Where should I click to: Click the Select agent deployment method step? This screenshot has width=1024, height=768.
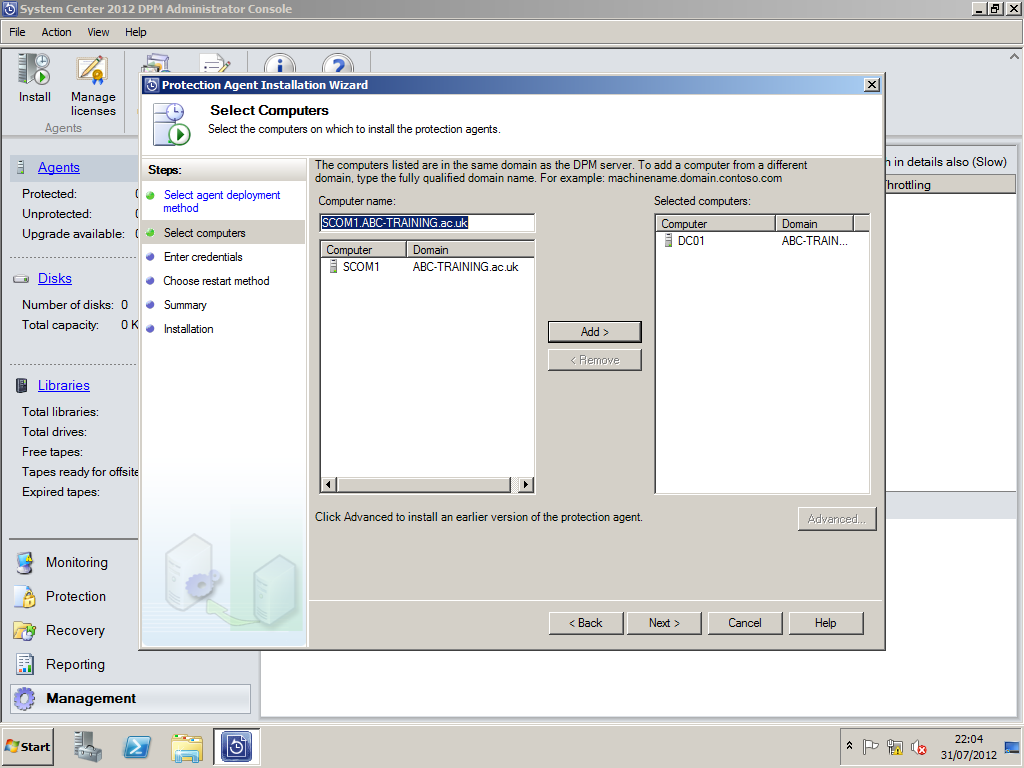(221, 201)
